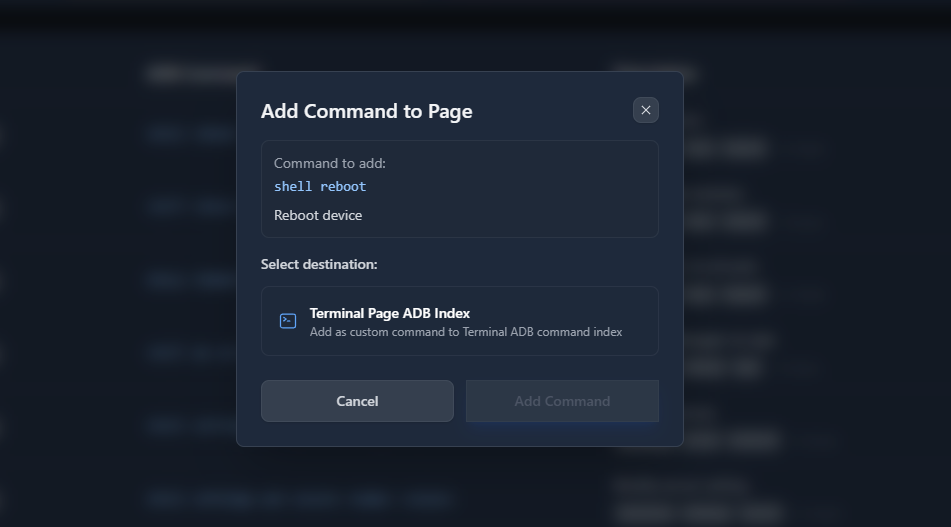
Task: Click dialog footer space below Cancel button
Action: click(x=357, y=434)
